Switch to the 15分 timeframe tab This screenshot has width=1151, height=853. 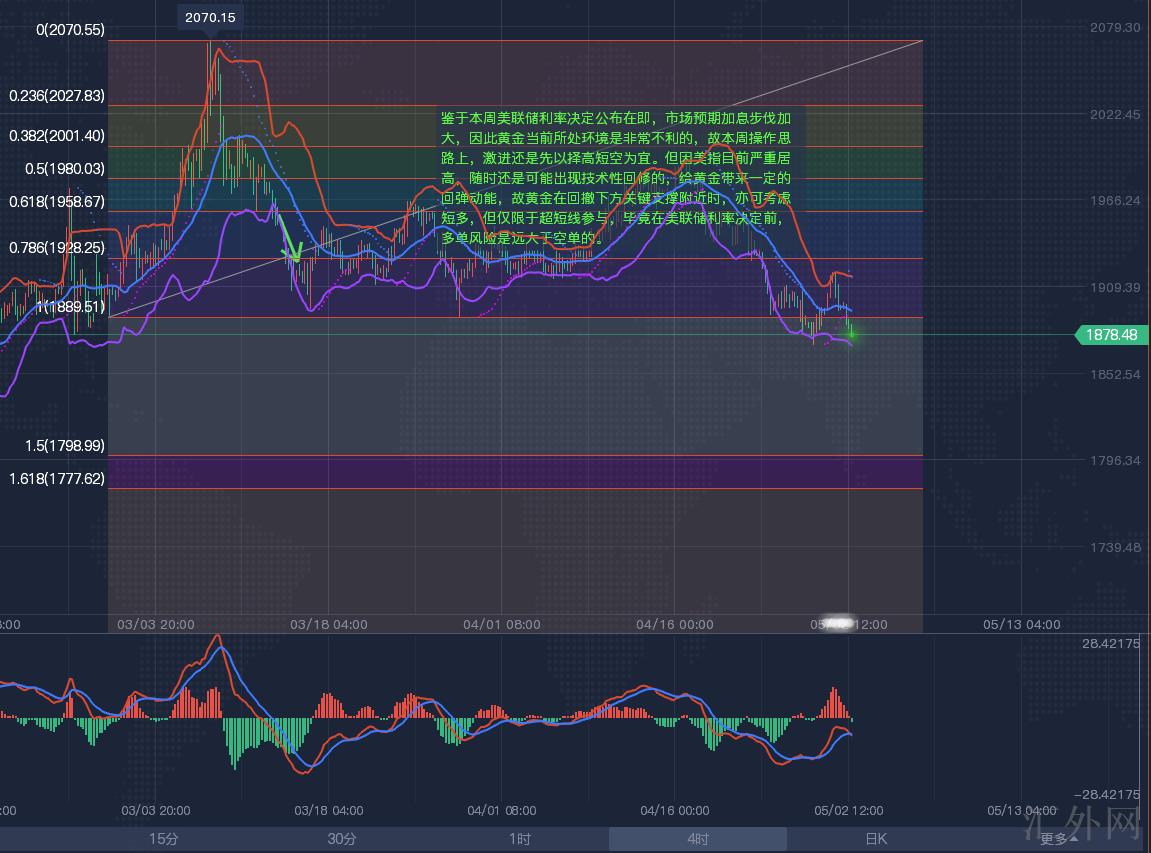click(x=163, y=839)
